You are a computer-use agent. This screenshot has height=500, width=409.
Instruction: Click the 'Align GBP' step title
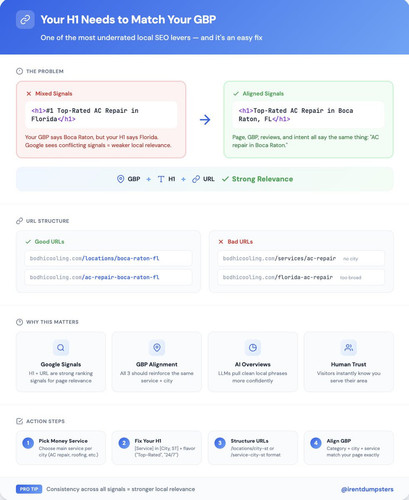click(x=339, y=441)
